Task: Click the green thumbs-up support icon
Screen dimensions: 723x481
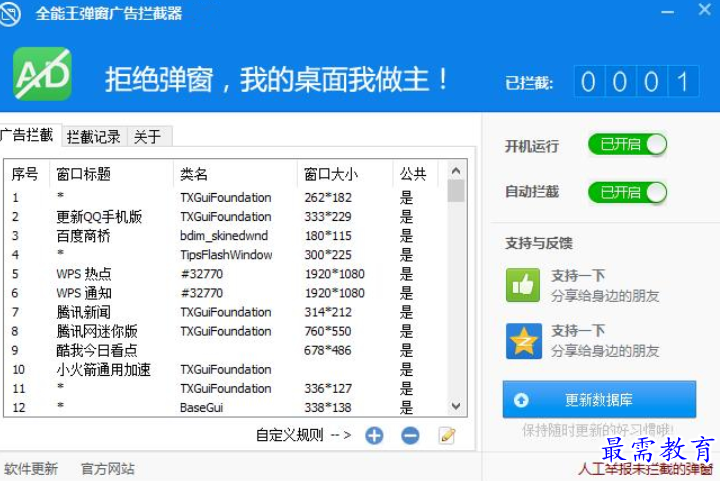Action: (523, 285)
